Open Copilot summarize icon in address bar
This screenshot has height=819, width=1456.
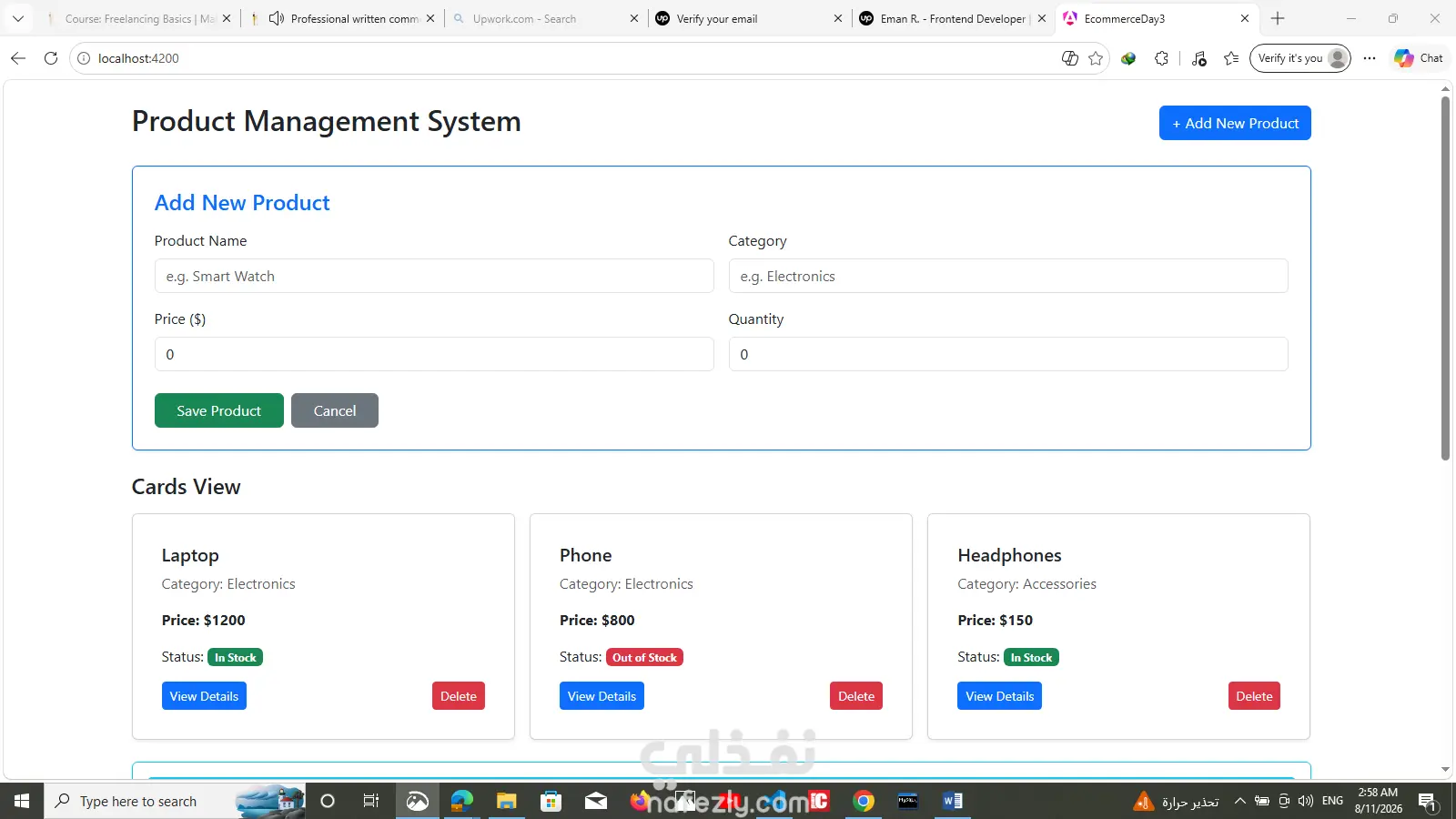pyautogui.click(x=1070, y=58)
